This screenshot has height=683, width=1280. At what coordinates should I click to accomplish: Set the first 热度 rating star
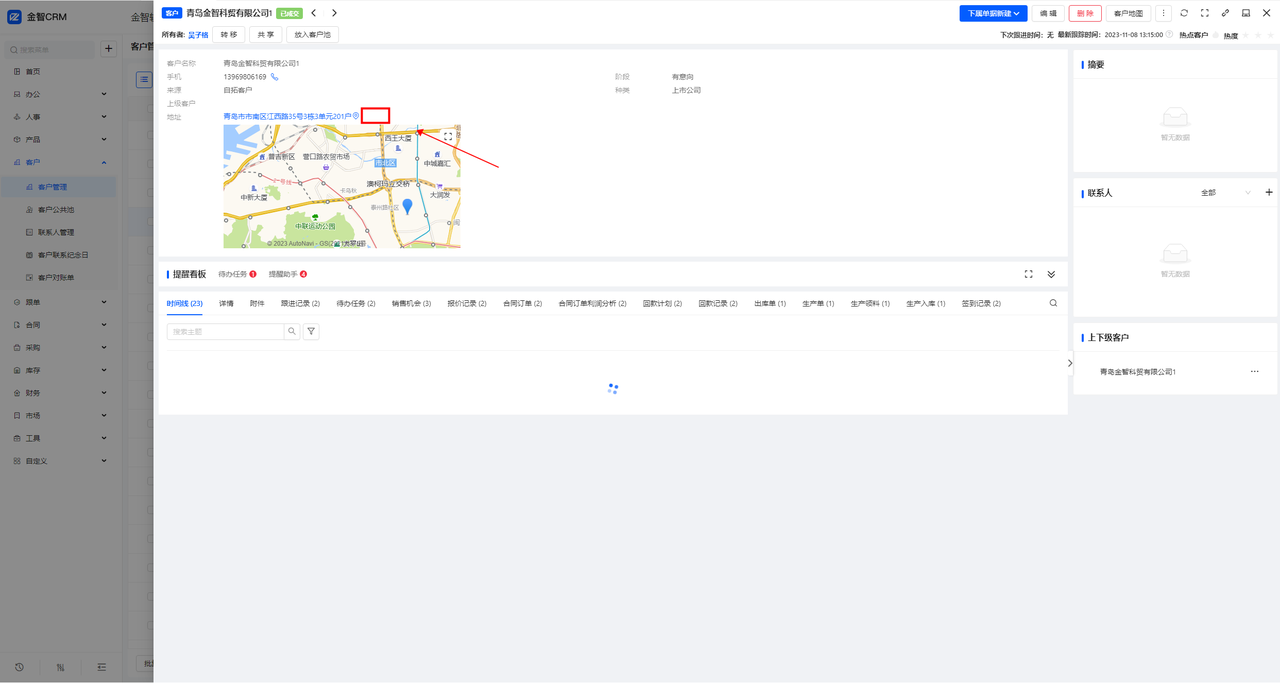(x=1245, y=35)
